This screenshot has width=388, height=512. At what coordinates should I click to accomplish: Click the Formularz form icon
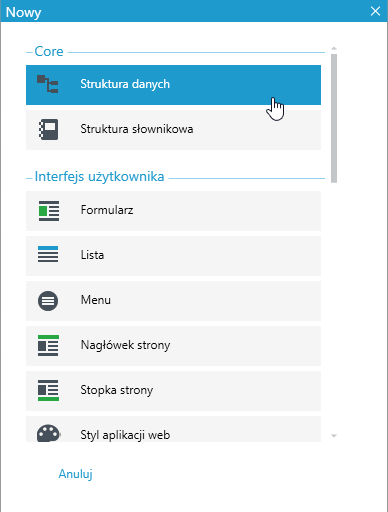click(x=49, y=211)
